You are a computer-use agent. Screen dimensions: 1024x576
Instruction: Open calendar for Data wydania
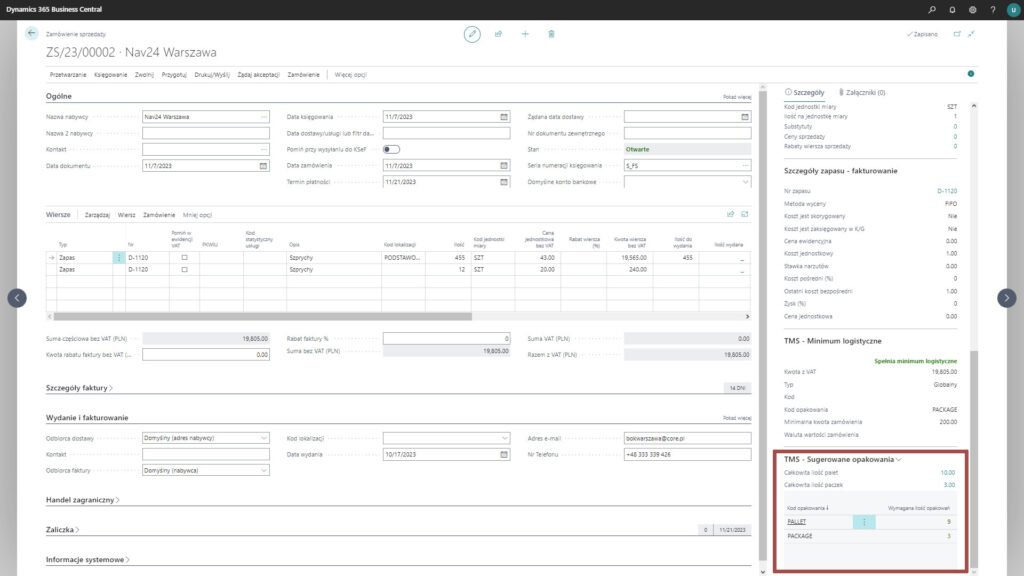pyautogui.click(x=504, y=455)
